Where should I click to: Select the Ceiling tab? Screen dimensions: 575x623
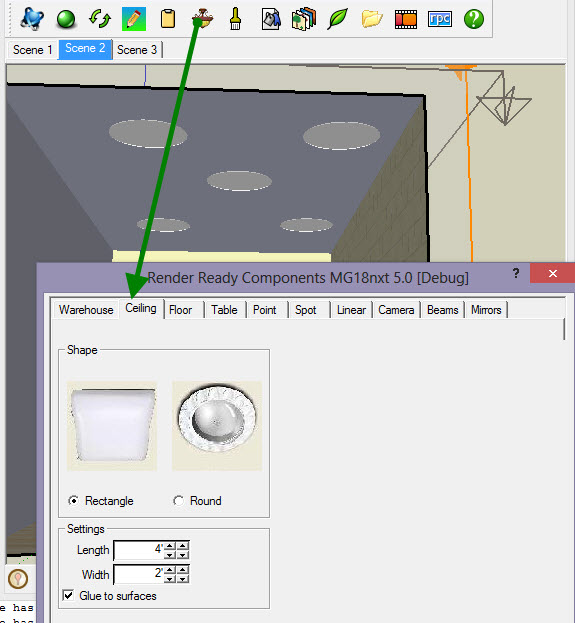tap(141, 308)
